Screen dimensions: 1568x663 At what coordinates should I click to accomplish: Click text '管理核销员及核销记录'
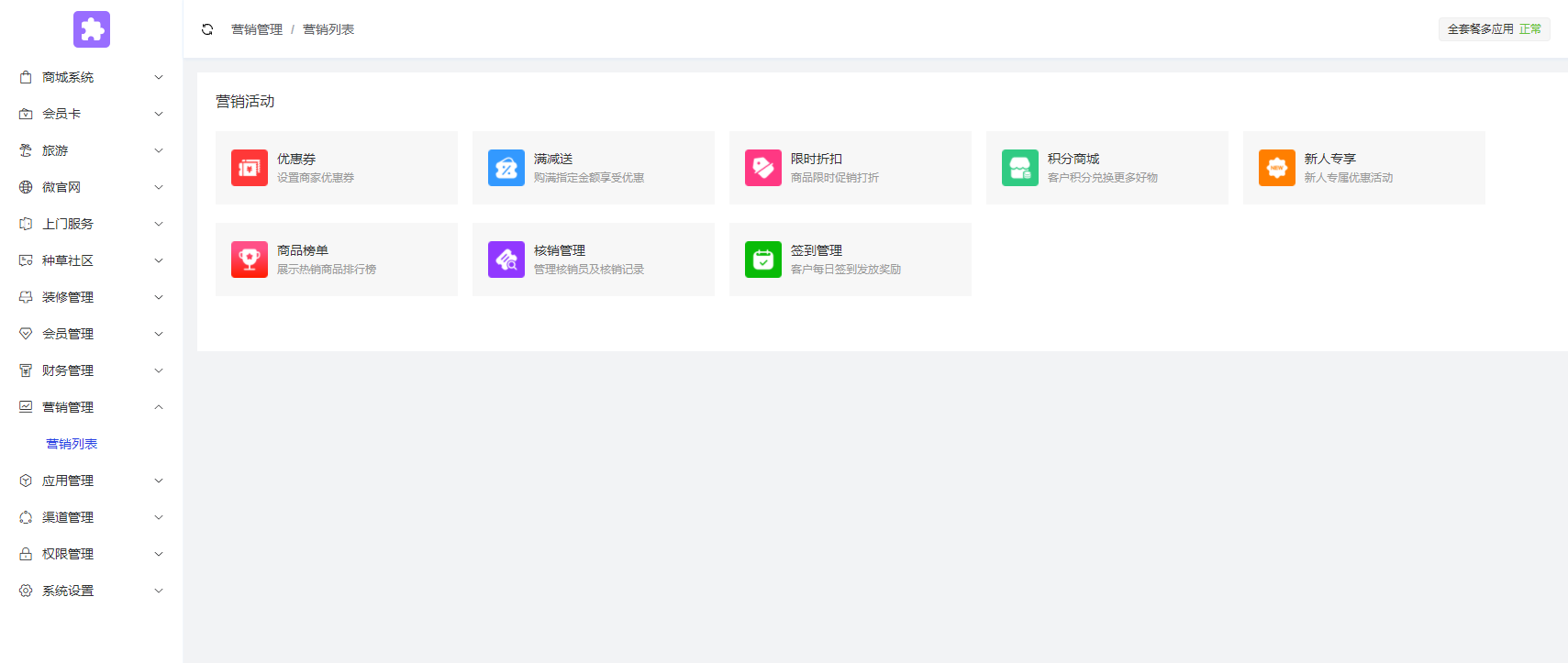[x=589, y=270]
